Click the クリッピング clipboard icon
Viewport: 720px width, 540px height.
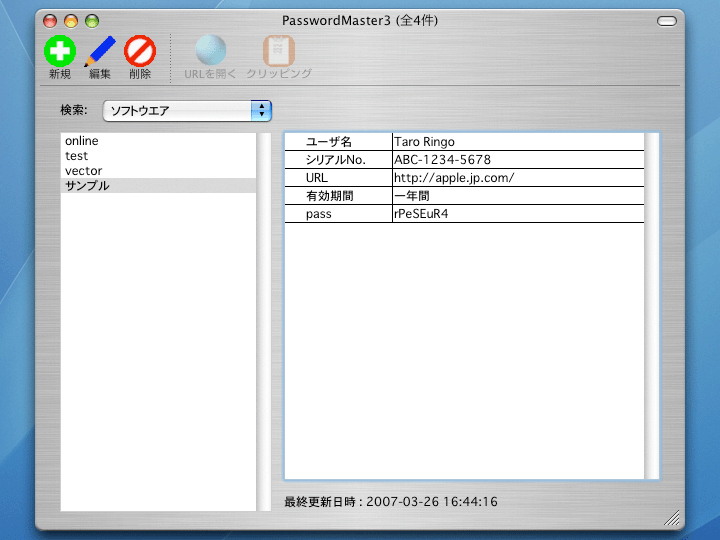[278, 51]
